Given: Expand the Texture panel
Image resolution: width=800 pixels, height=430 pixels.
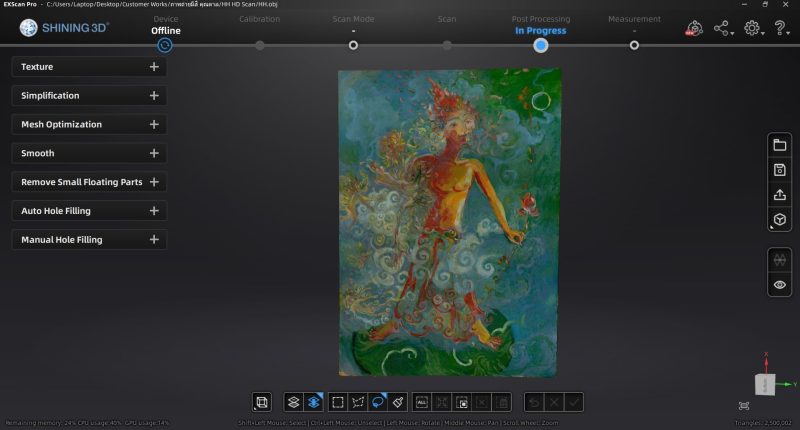Looking at the screenshot, I should 154,67.
